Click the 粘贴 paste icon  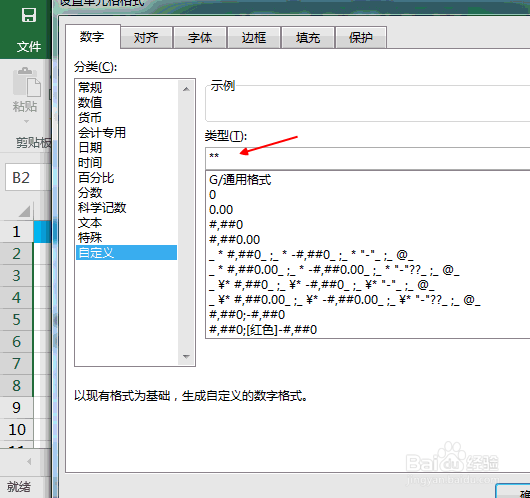coord(26,81)
